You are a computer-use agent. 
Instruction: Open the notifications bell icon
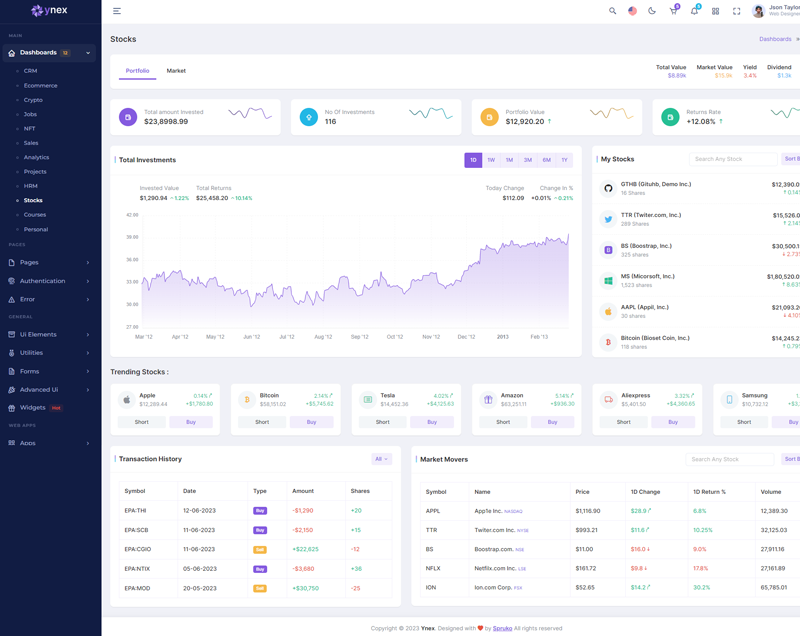[x=694, y=11]
